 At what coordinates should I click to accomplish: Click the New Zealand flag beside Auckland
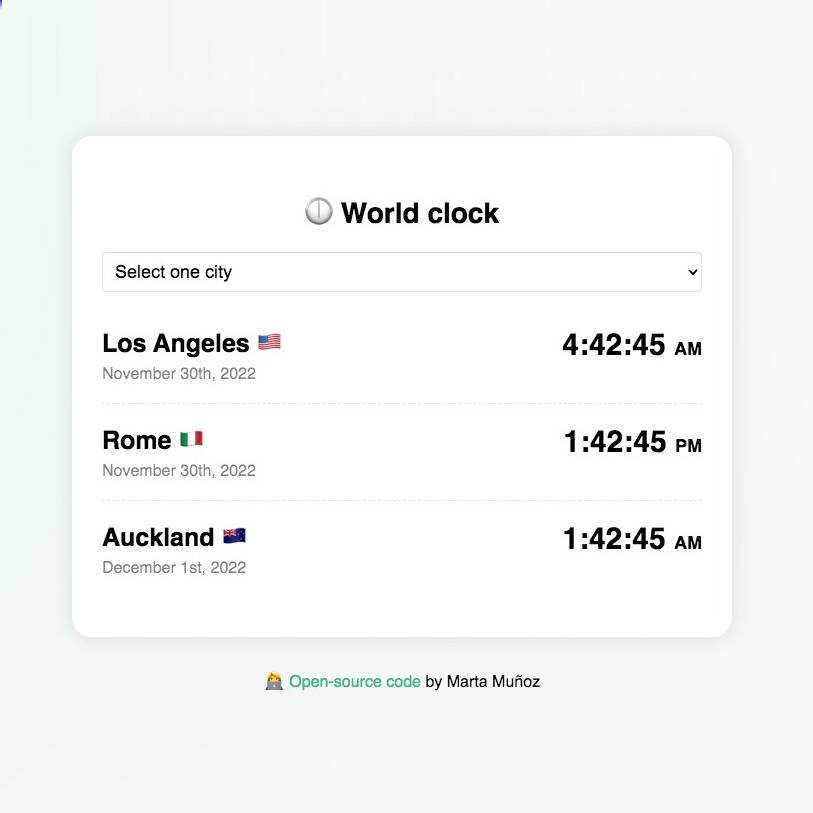tap(234, 536)
